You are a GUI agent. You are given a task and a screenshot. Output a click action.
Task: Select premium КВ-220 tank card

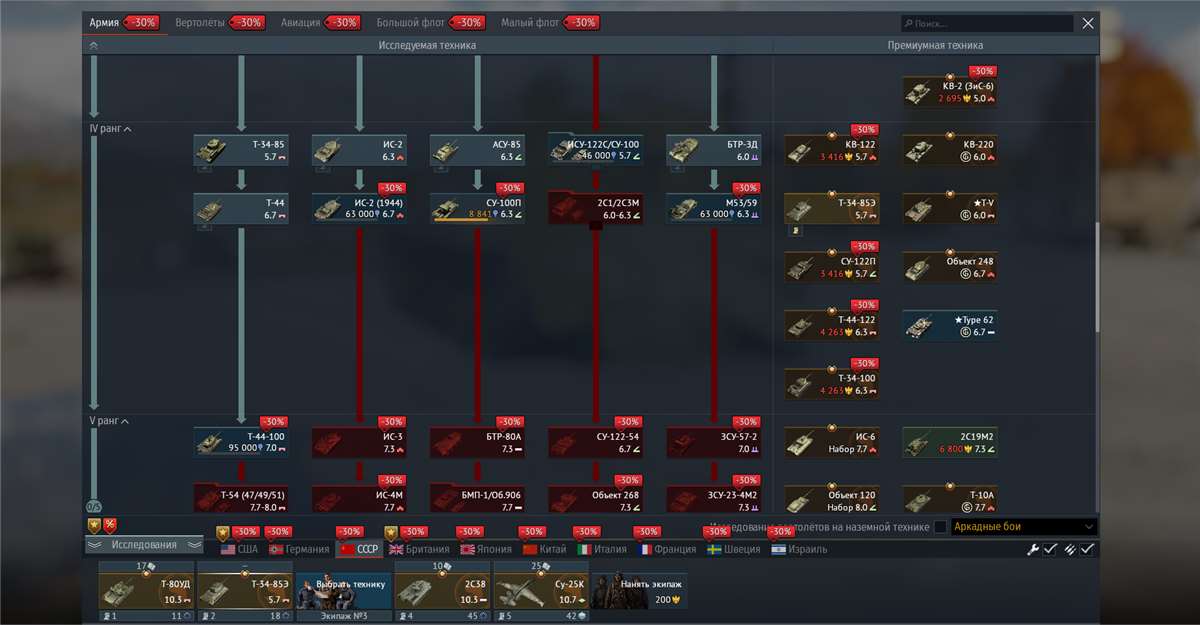point(949,150)
